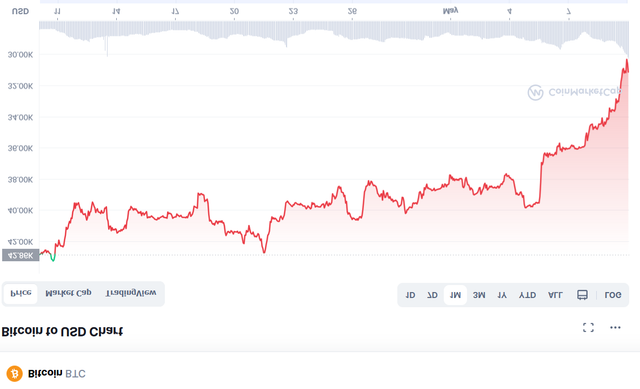Click the 34.00K price axis label
The height and width of the screenshot is (389, 640).
click(x=20, y=118)
